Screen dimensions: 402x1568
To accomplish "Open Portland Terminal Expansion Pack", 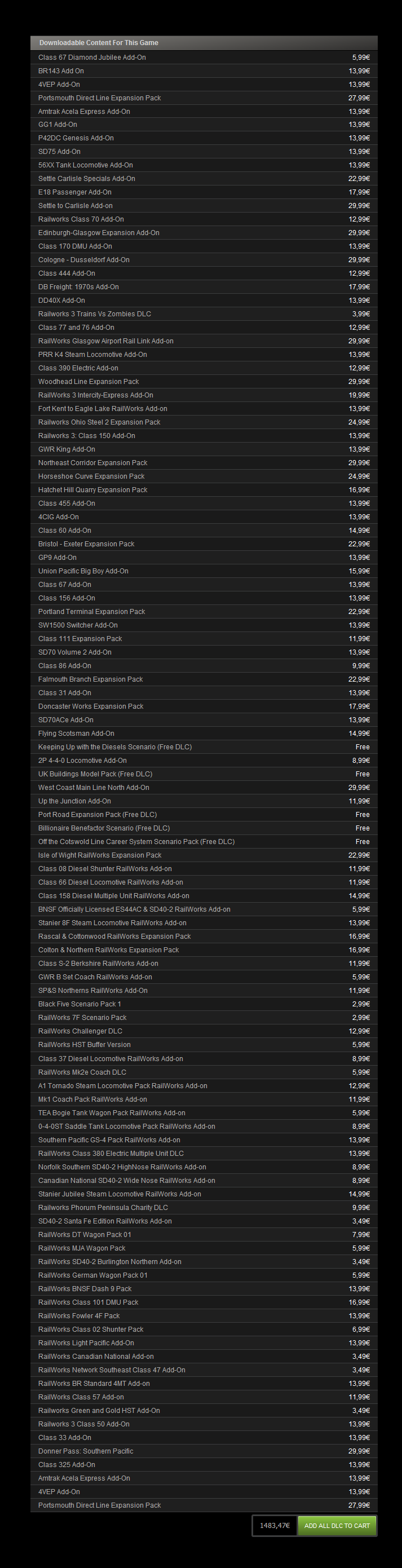I will (204, 612).
